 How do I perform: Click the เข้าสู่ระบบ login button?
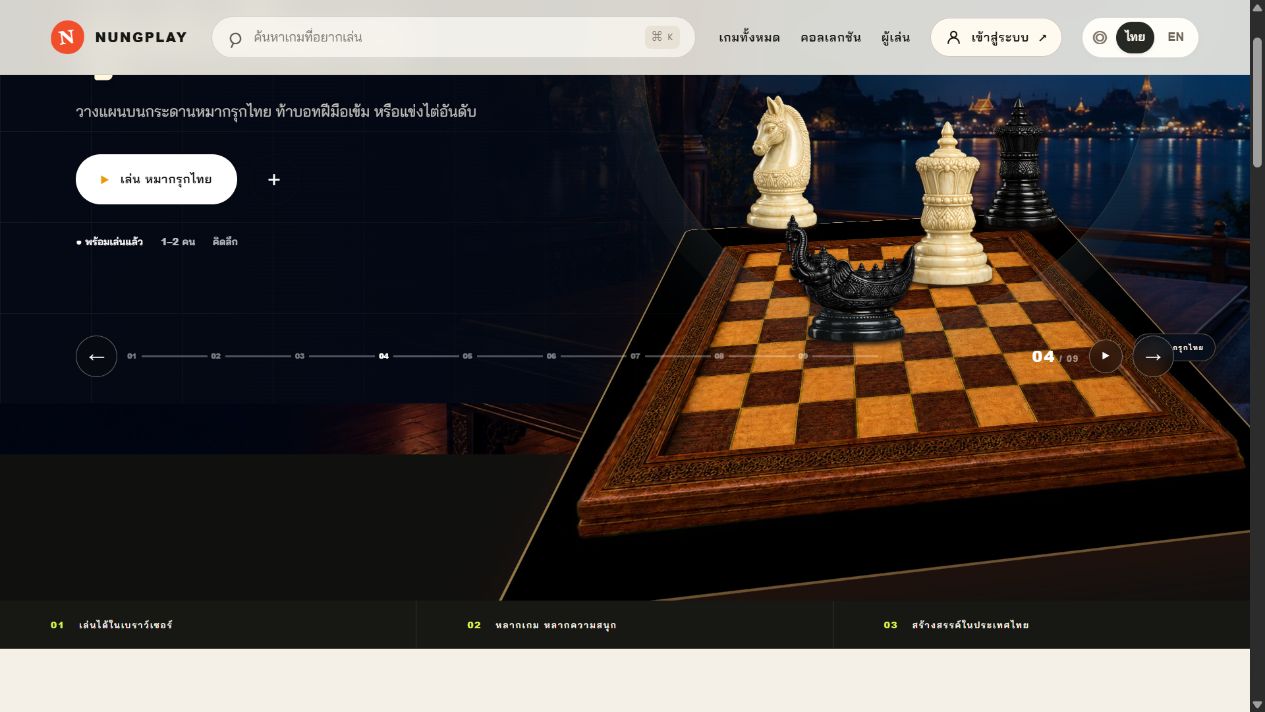pyautogui.click(x=996, y=37)
